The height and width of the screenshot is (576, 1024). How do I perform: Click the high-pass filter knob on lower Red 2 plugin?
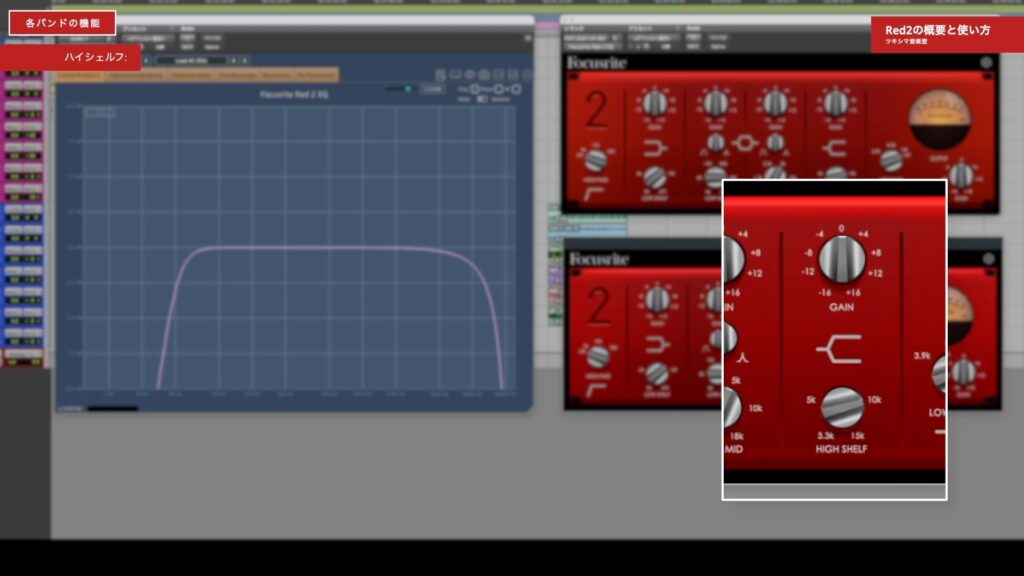[x=598, y=357]
